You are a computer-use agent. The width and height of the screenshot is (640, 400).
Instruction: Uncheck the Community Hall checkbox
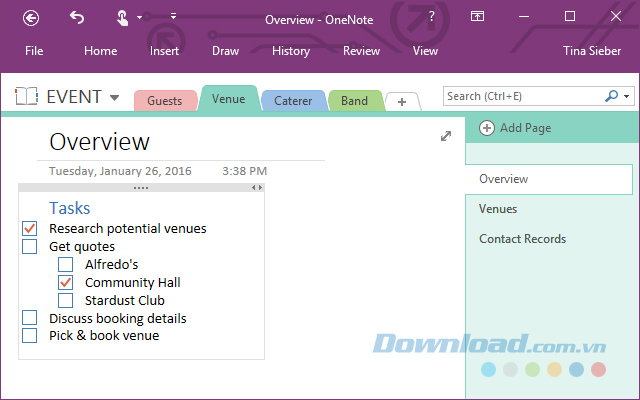[x=65, y=282]
